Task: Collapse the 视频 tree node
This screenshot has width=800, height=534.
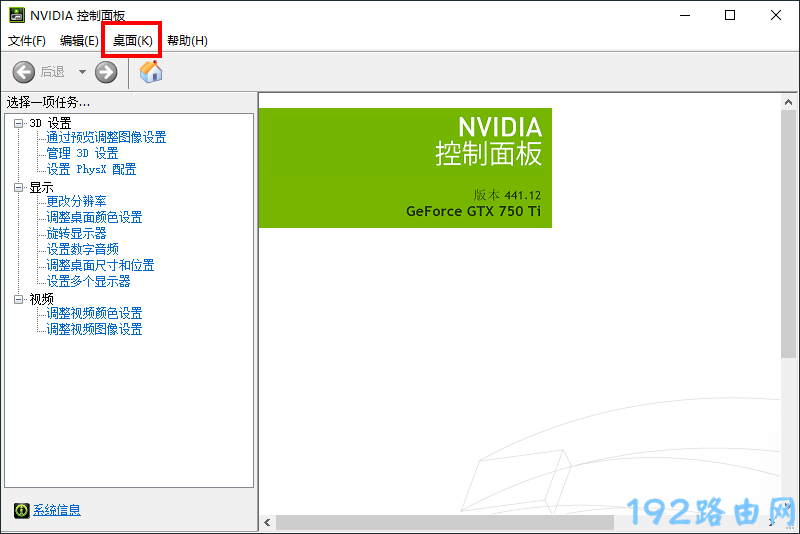Action: (x=18, y=299)
